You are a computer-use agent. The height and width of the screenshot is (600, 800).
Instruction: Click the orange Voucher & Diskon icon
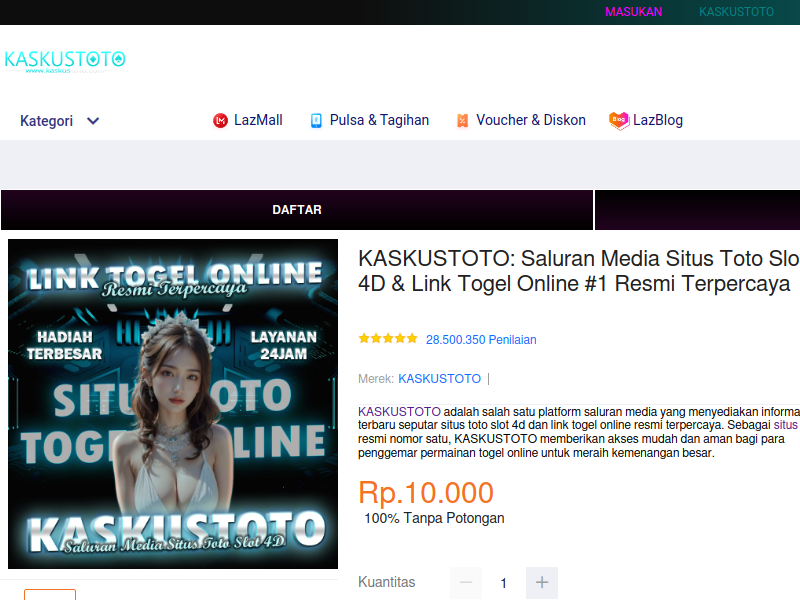(462, 121)
